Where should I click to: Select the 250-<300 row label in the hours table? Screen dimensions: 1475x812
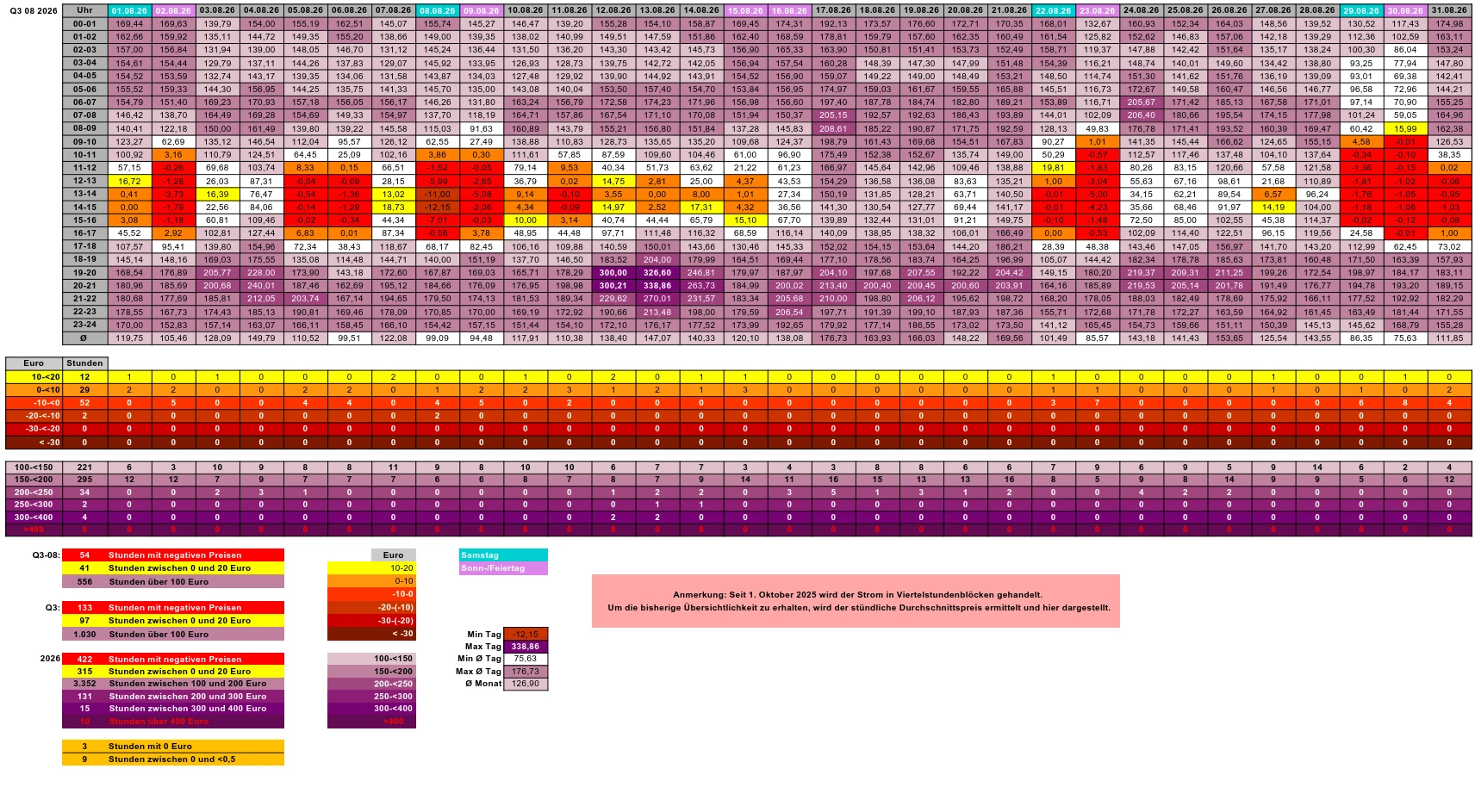34,505
